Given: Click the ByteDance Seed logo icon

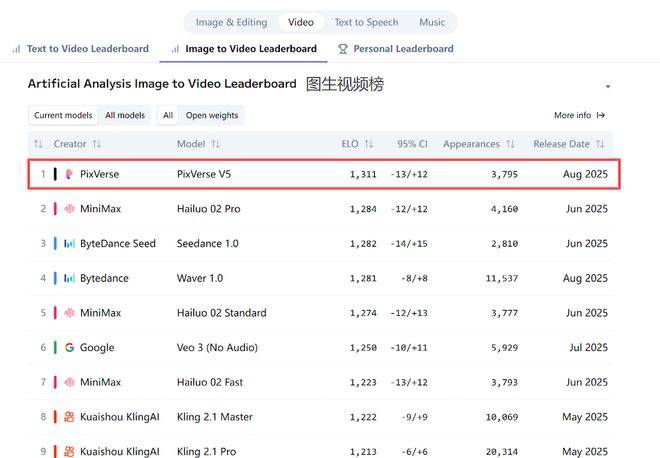Looking at the screenshot, I should (x=69, y=243).
